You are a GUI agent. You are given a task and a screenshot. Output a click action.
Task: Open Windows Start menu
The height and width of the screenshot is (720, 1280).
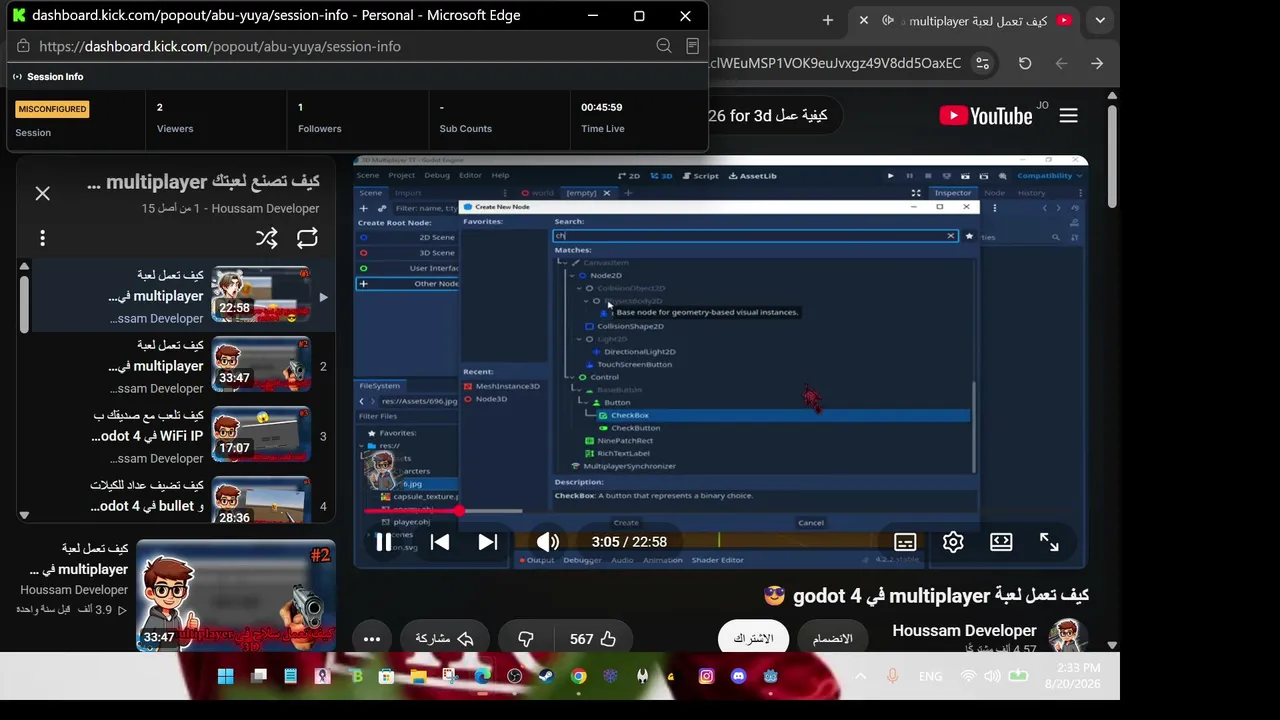click(x=225, y=676)
